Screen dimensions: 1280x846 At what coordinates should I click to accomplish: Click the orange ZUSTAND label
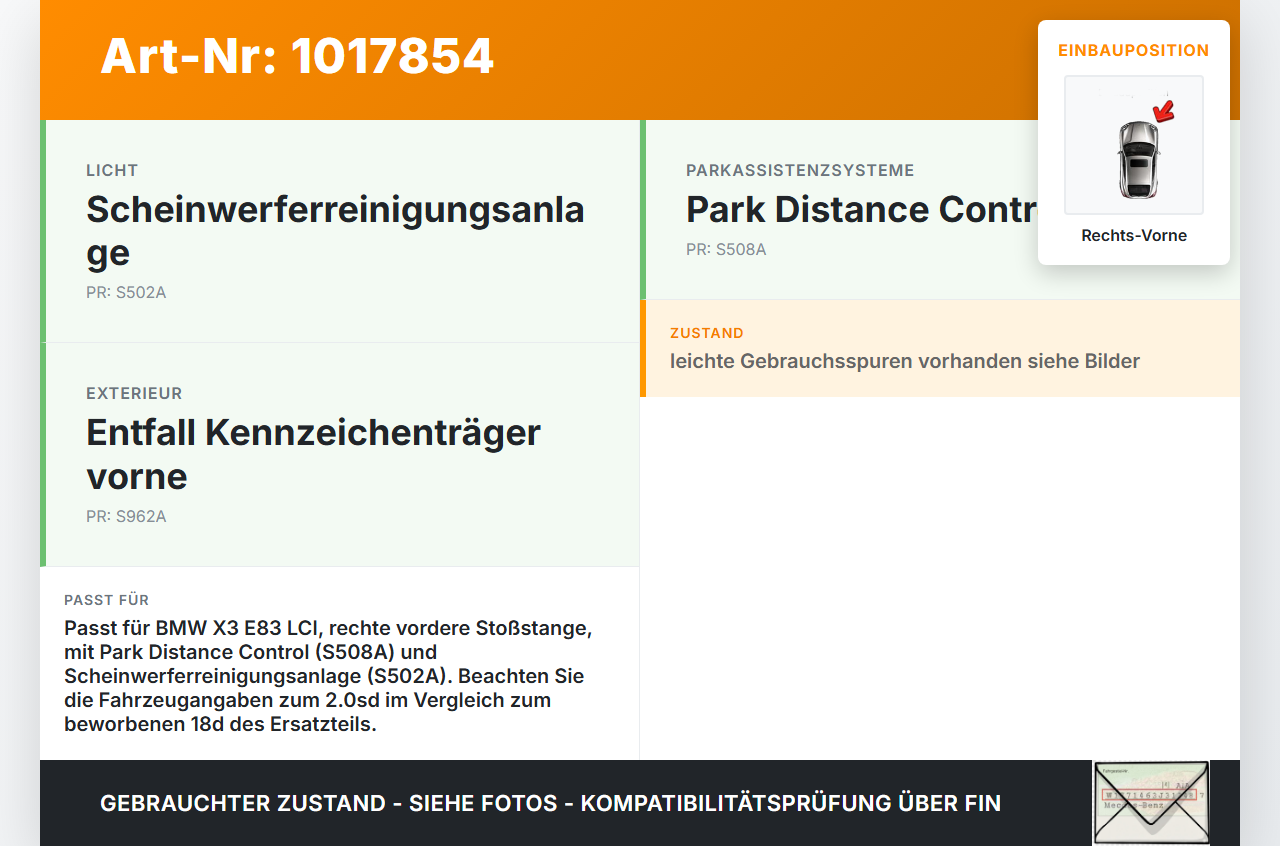[707, 333]
